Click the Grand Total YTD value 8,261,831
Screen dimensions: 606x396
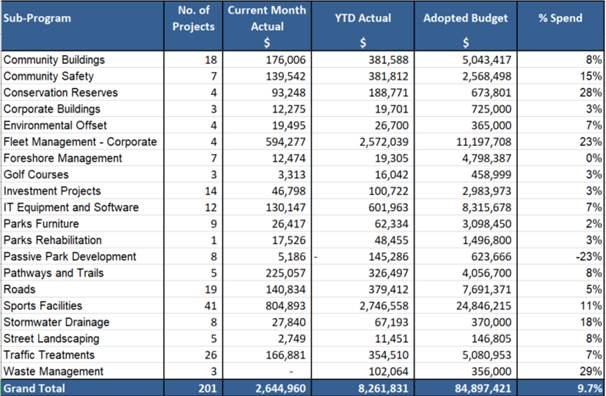[383, 388]
